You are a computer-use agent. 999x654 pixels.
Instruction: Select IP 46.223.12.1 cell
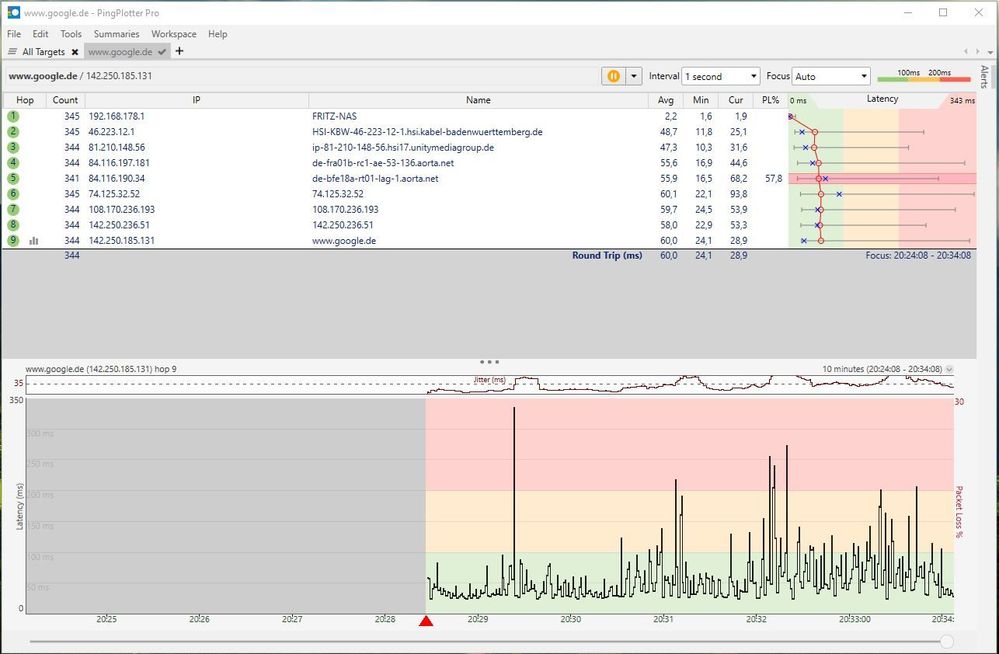point(111,131)
